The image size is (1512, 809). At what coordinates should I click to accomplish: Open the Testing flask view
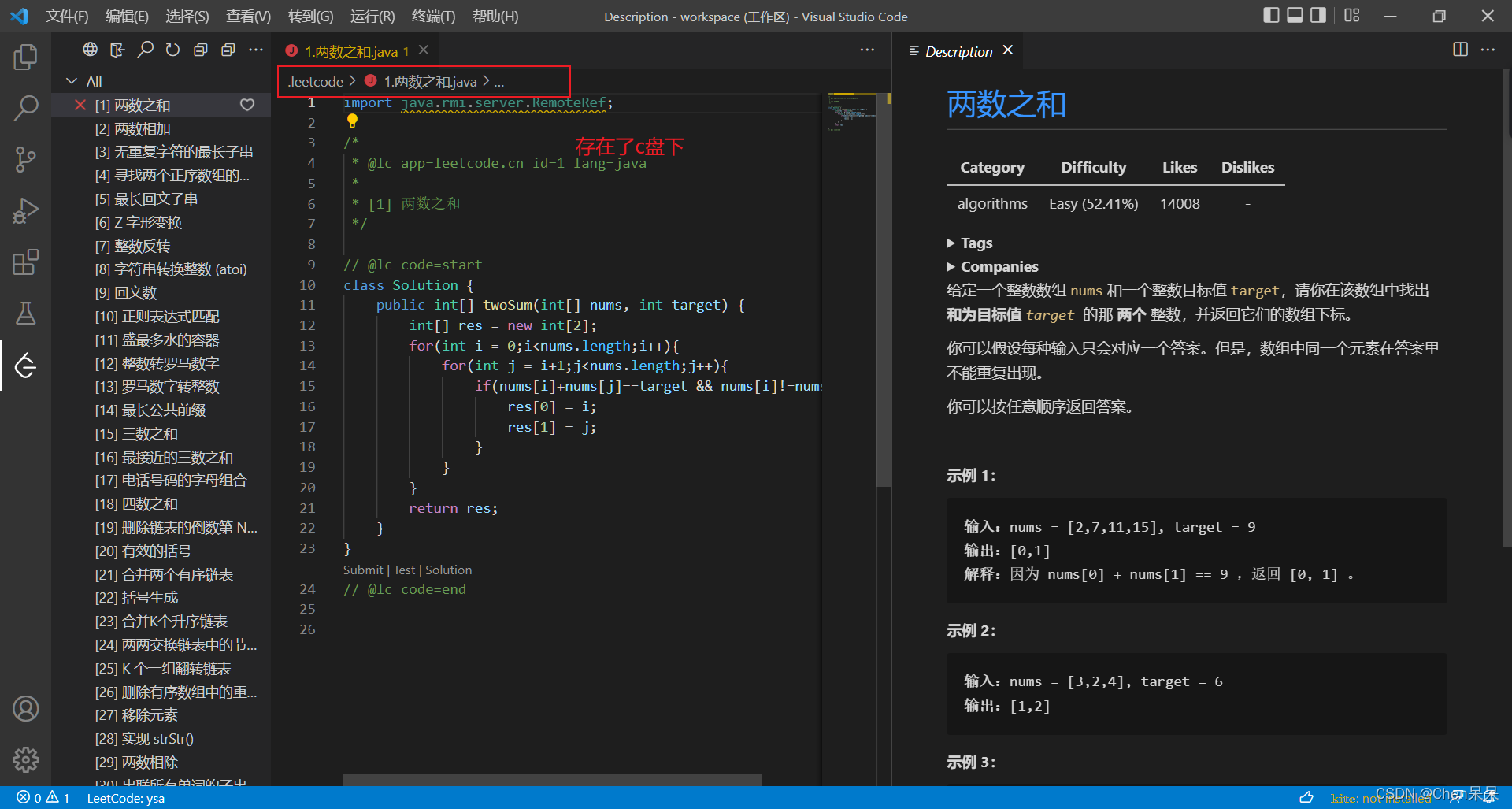pyautogui.click(x=25, y=314)
